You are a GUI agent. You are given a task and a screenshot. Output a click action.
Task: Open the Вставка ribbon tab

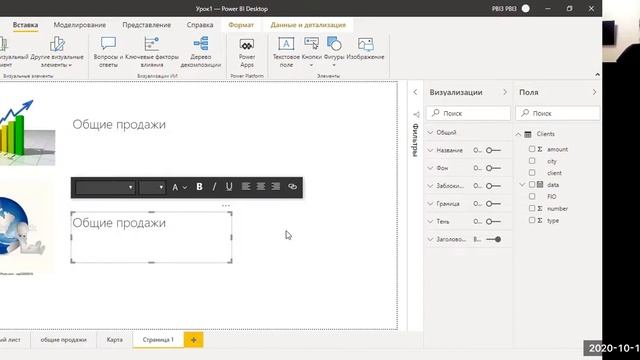click(25, 25)
